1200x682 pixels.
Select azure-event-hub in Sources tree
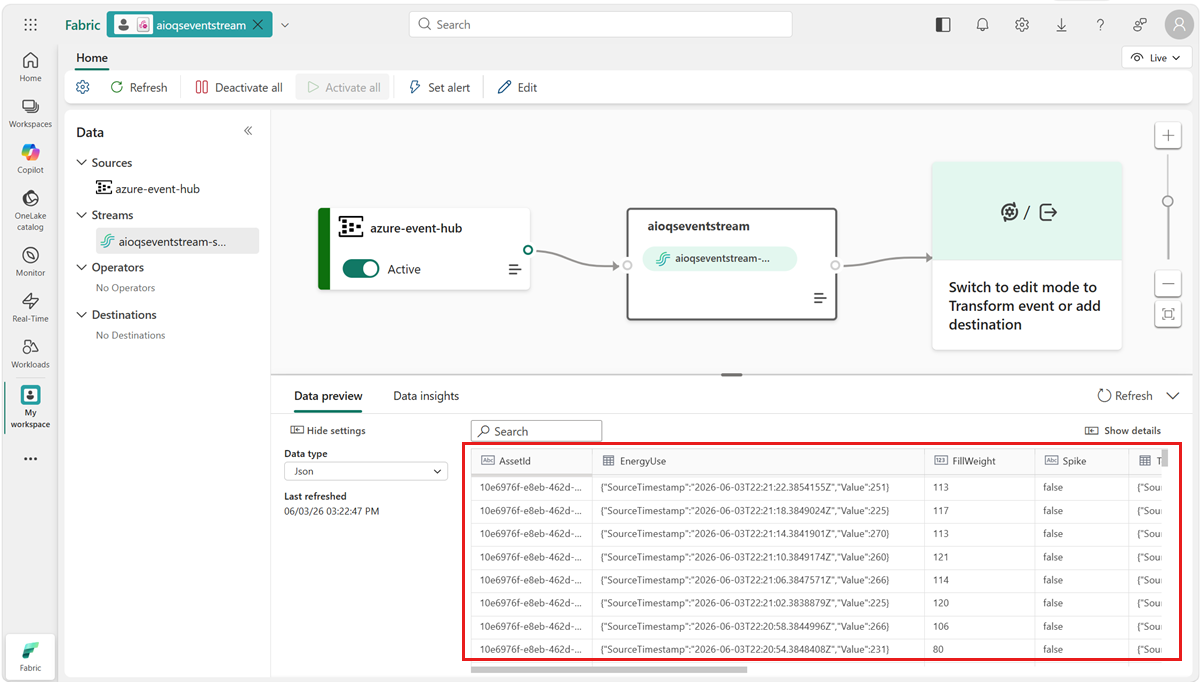coord(147,189)
